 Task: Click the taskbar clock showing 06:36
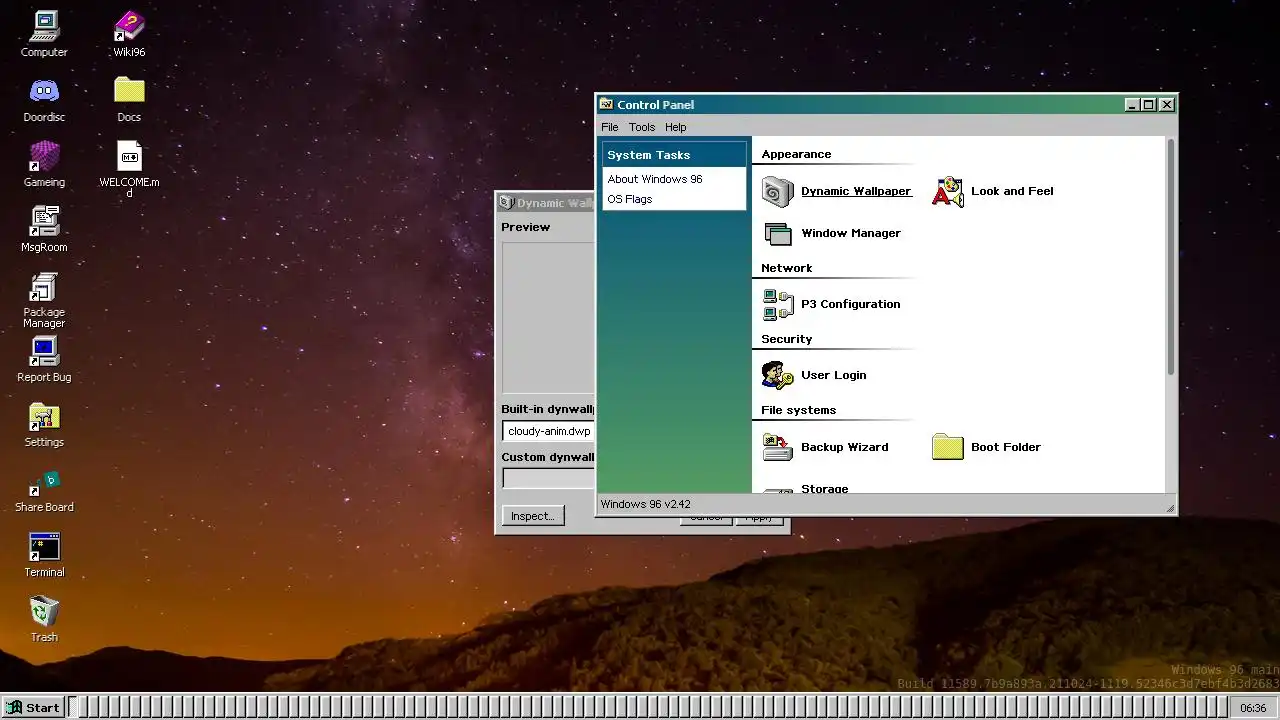pyautogui.click(x=1253, y=708)
